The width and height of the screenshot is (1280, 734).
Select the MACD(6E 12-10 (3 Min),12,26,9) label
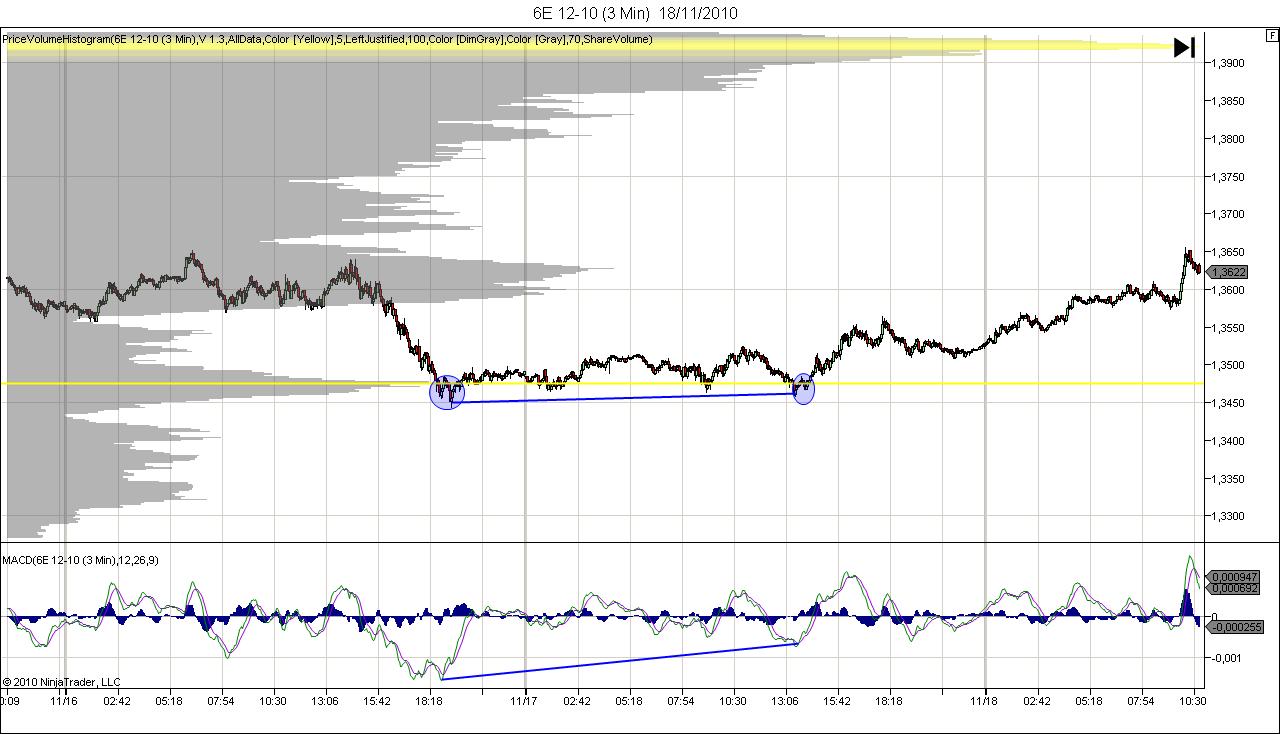80,560
